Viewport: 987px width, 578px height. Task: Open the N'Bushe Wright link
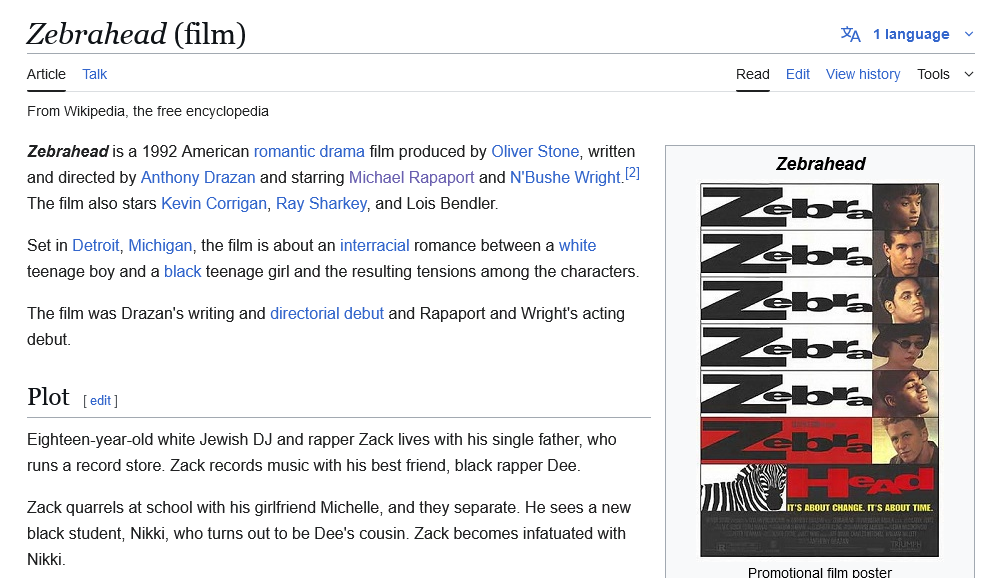tap(565, 178)
